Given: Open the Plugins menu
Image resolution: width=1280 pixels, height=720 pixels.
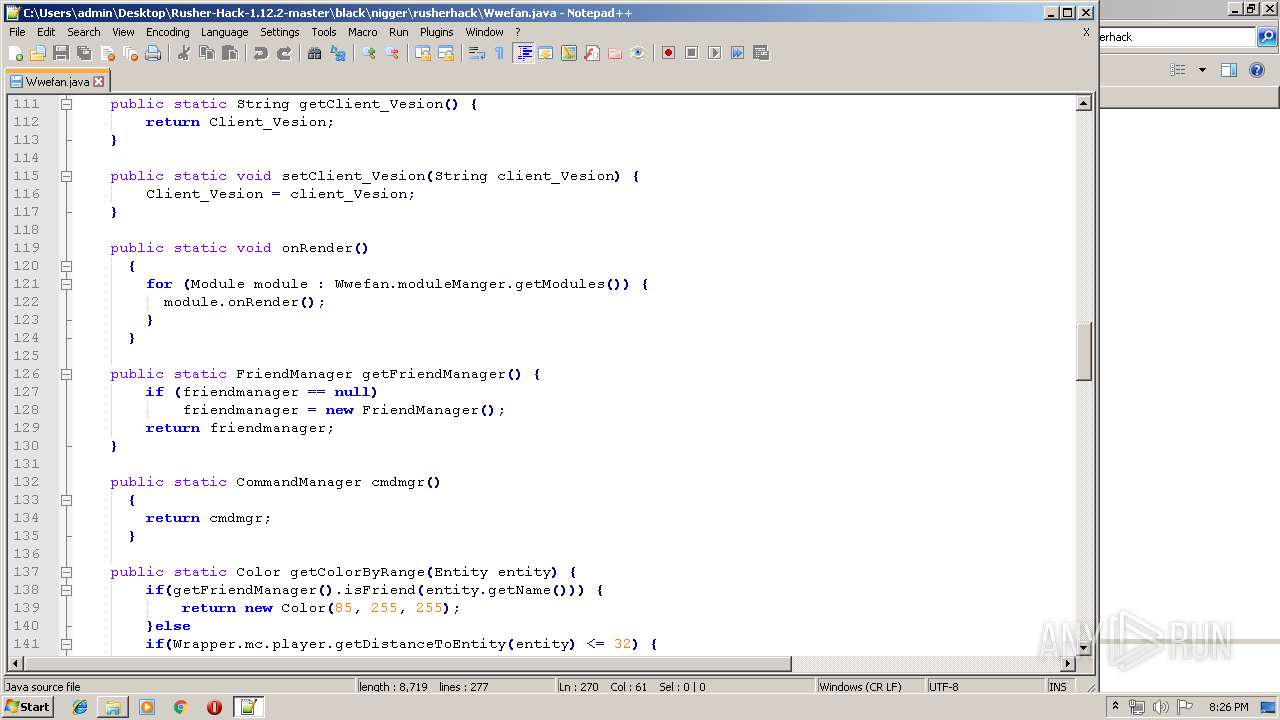Looking at the screenshot, I should 436,32.
